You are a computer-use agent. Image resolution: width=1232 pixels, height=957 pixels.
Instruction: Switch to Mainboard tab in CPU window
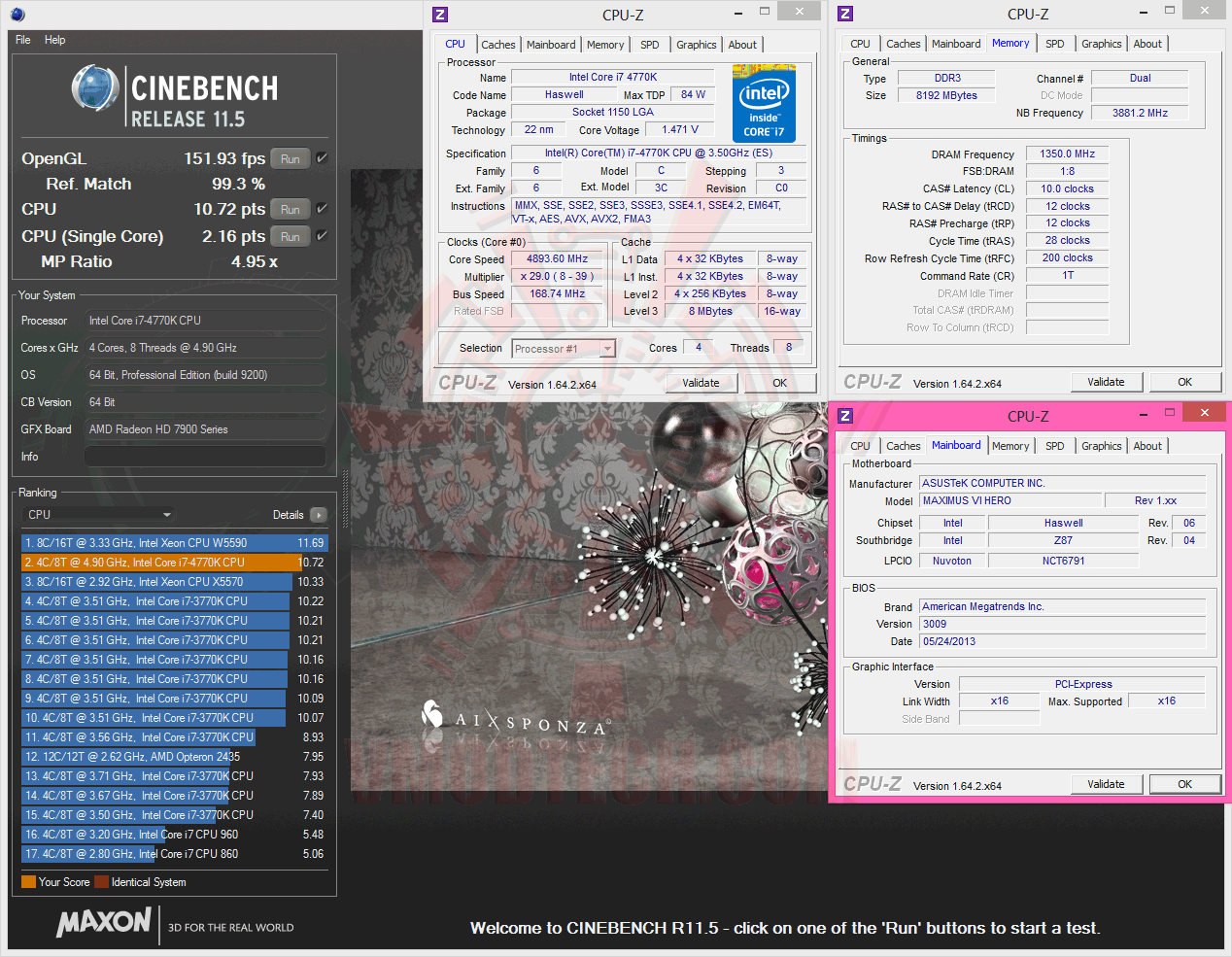tap(551, 45)
